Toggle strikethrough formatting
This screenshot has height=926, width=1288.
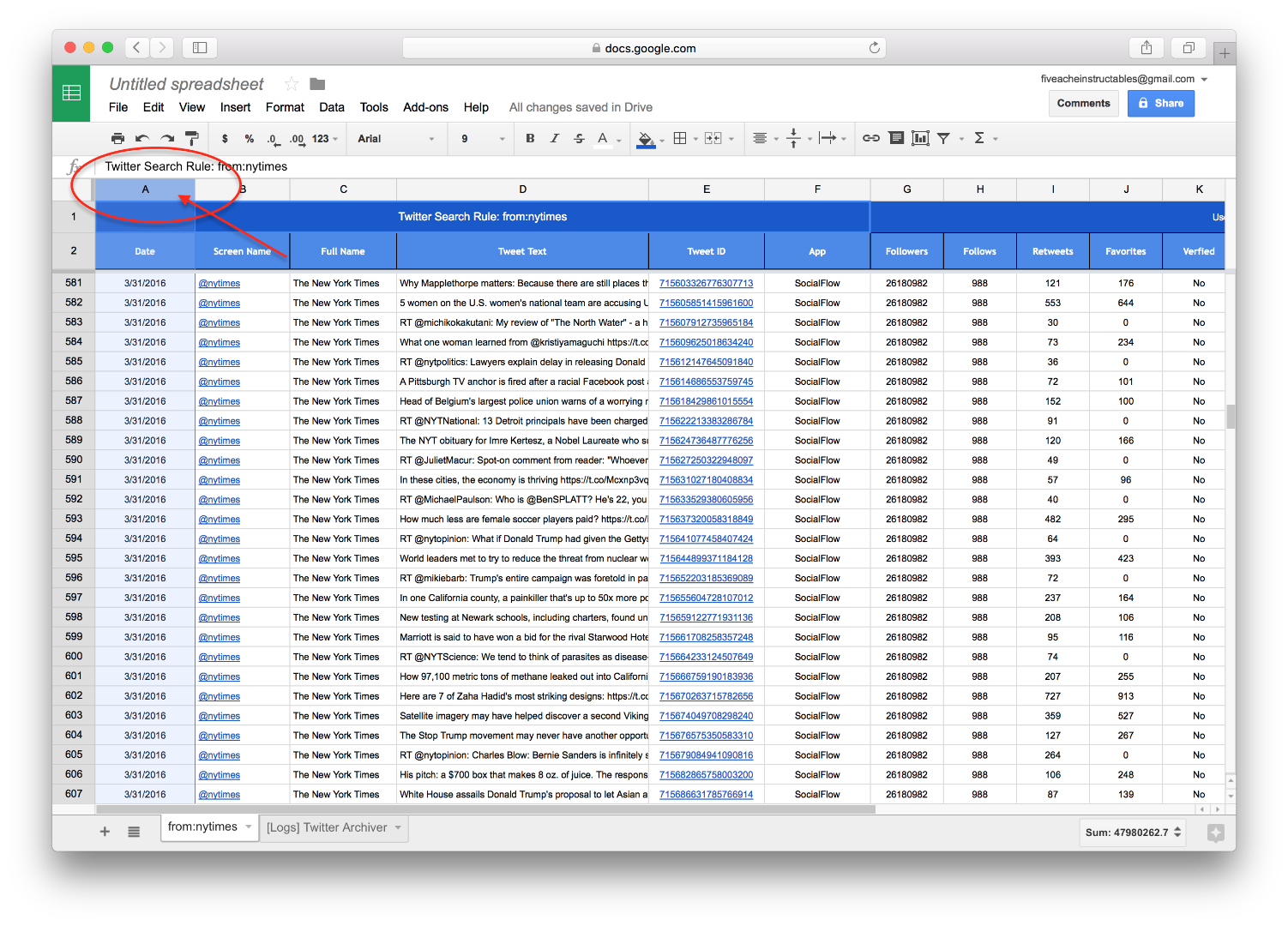(x=577, y=138)
